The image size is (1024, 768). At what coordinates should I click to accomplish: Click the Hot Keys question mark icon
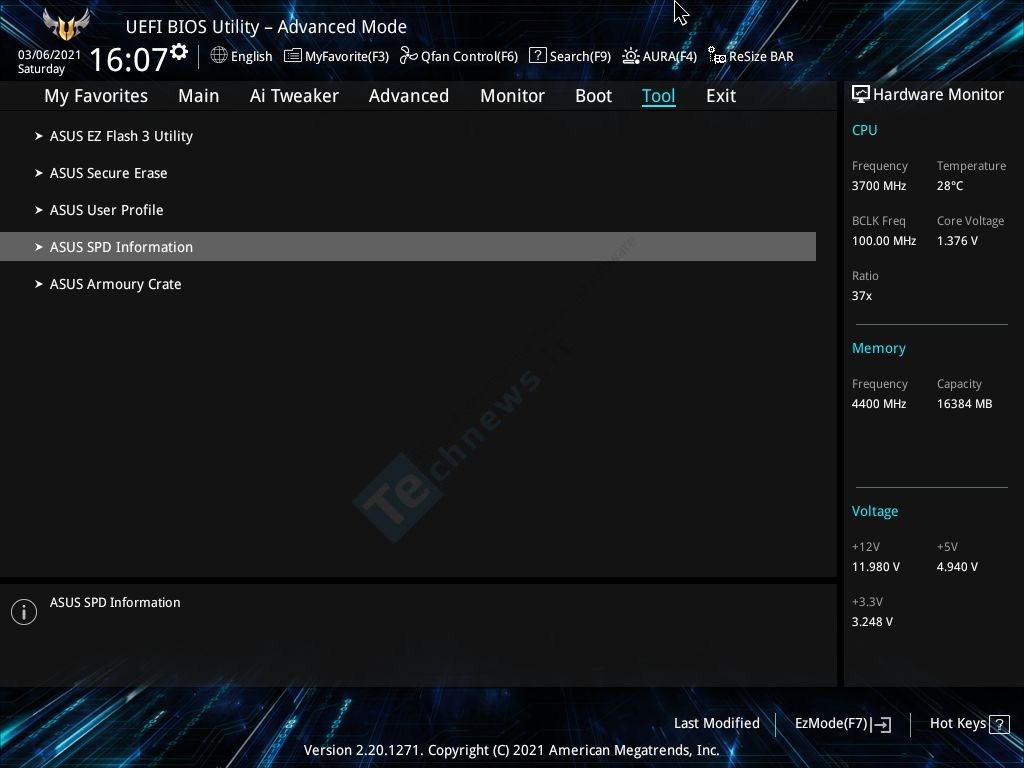tap(999, 724)
